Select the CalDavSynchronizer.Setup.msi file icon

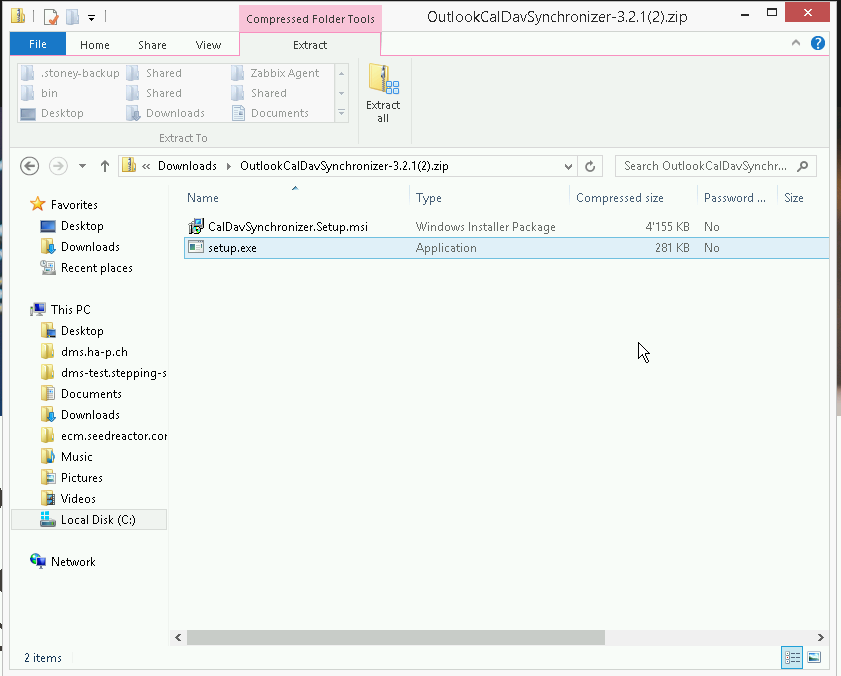[x=196, y=227]
